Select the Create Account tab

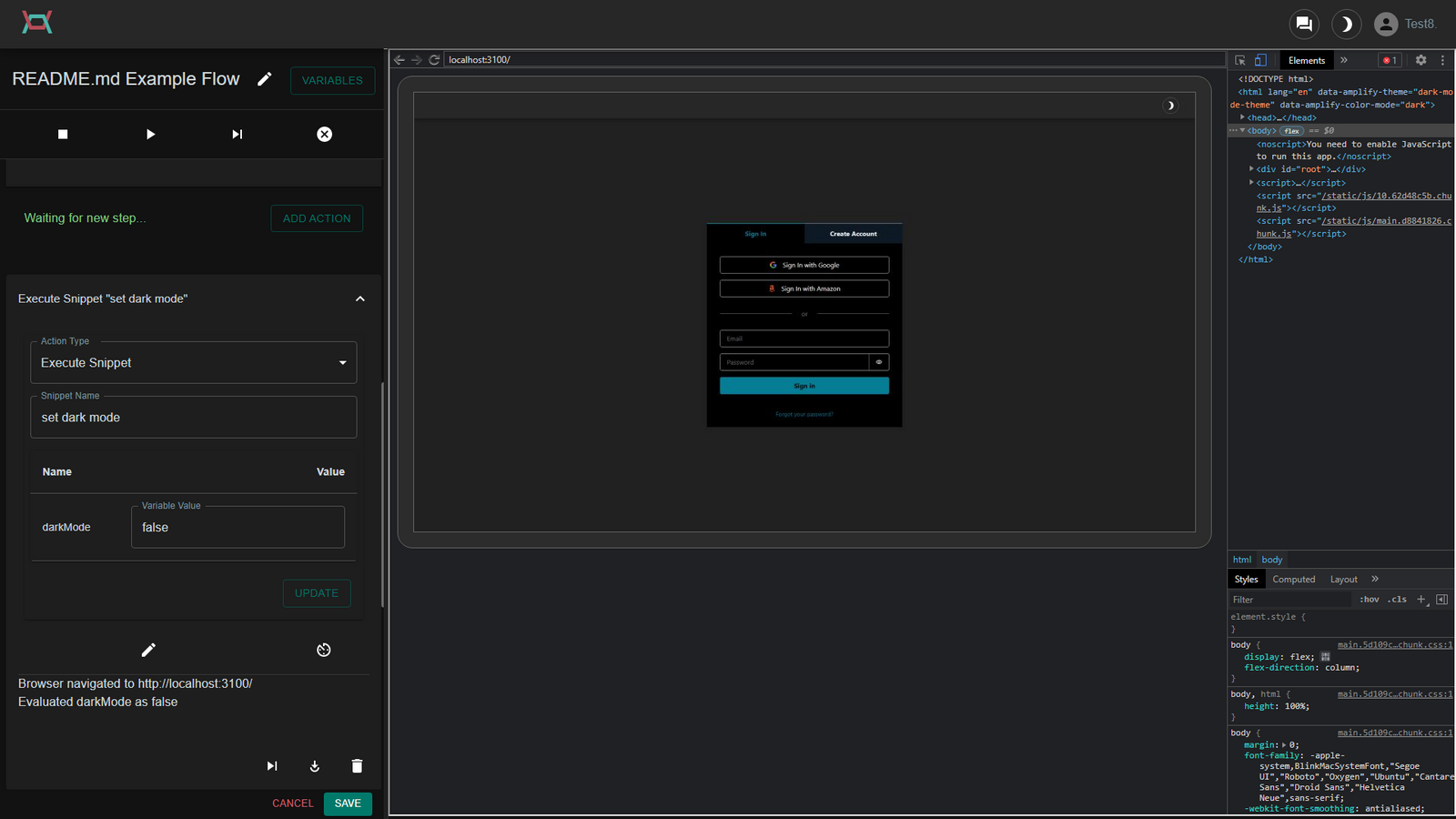tap(853, 234)
